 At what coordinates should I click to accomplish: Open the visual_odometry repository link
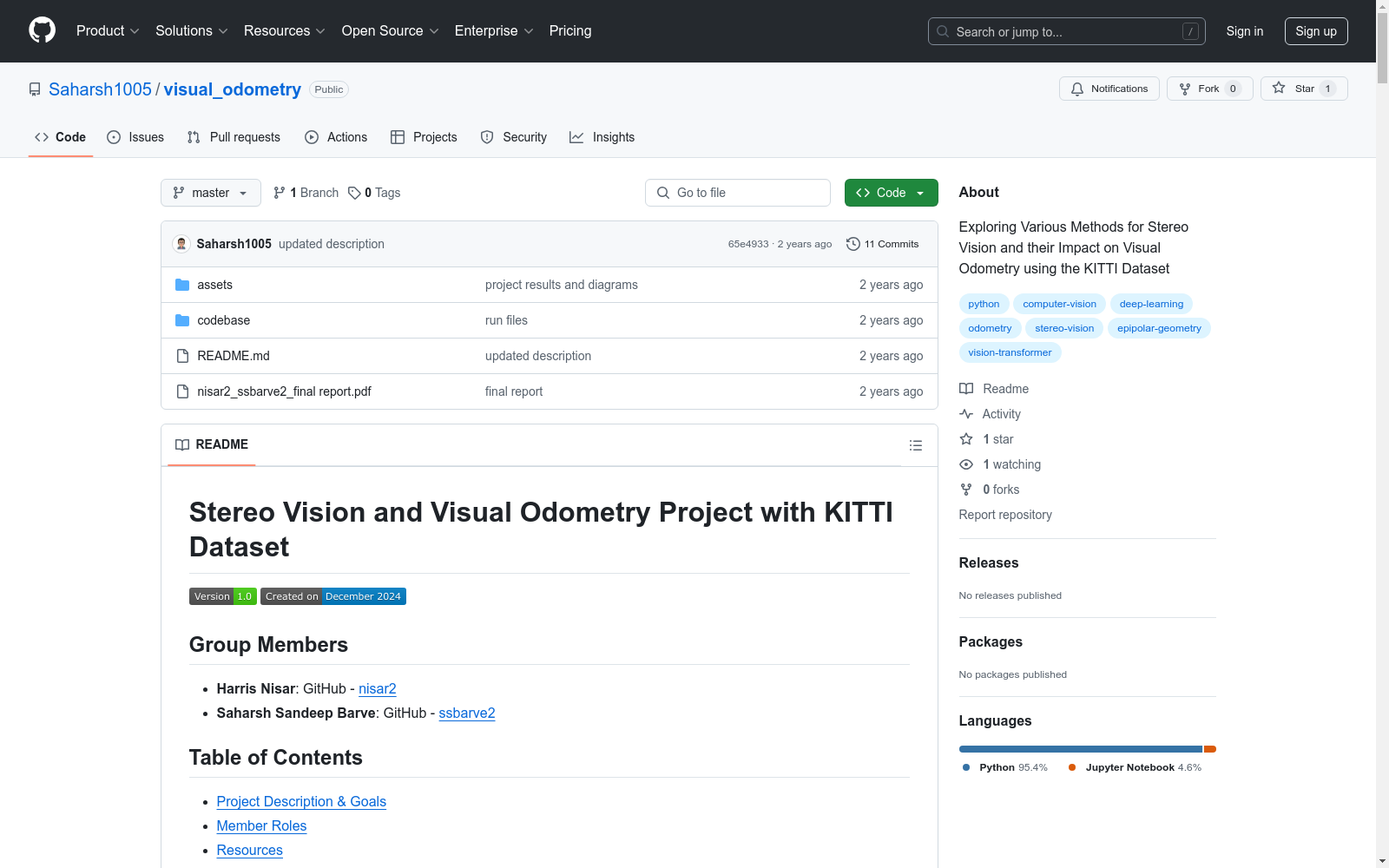[x=233, y=89]
